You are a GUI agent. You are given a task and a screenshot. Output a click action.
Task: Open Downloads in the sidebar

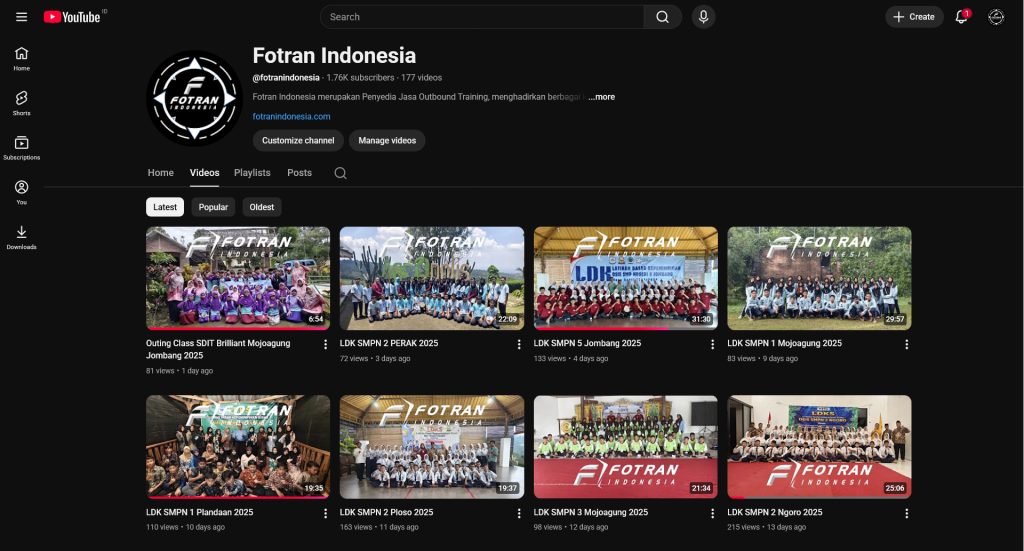pyautogui.click(x=21, y=237)
